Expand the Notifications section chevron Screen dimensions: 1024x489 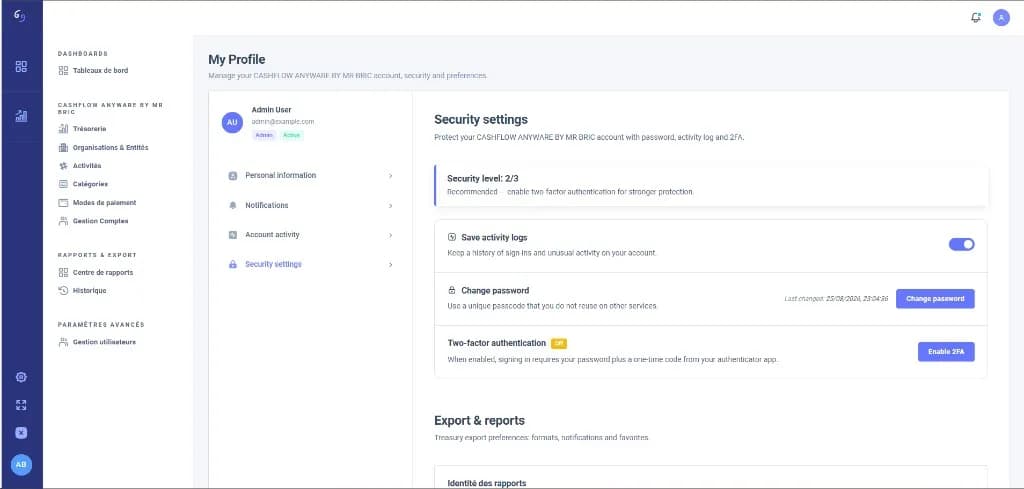point(391,206)
